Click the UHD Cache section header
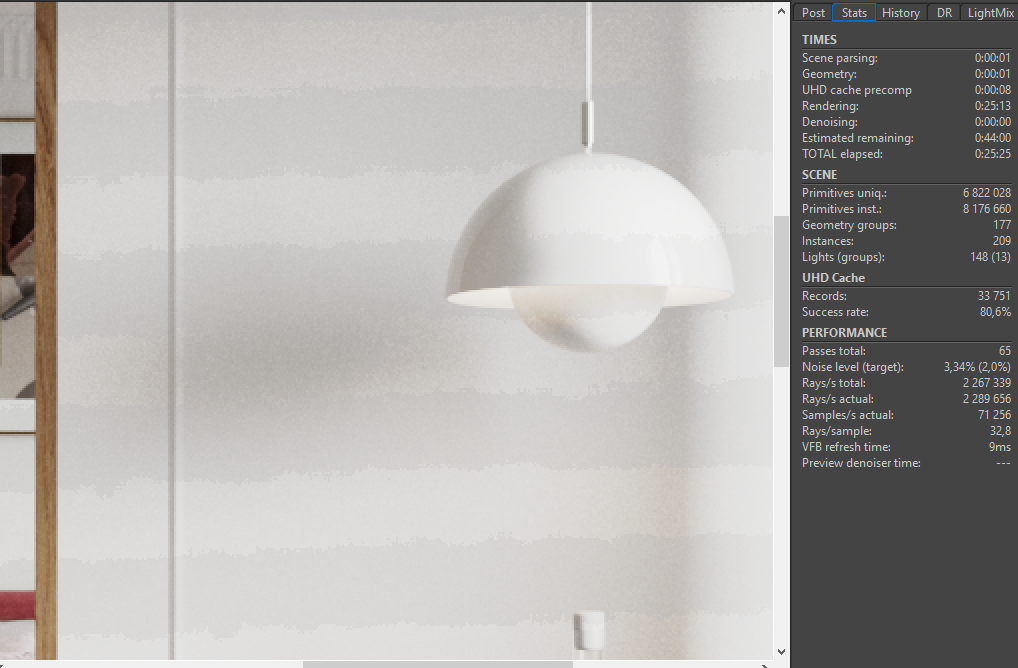The image size is (1018, 668). click(x=833, y=278)
